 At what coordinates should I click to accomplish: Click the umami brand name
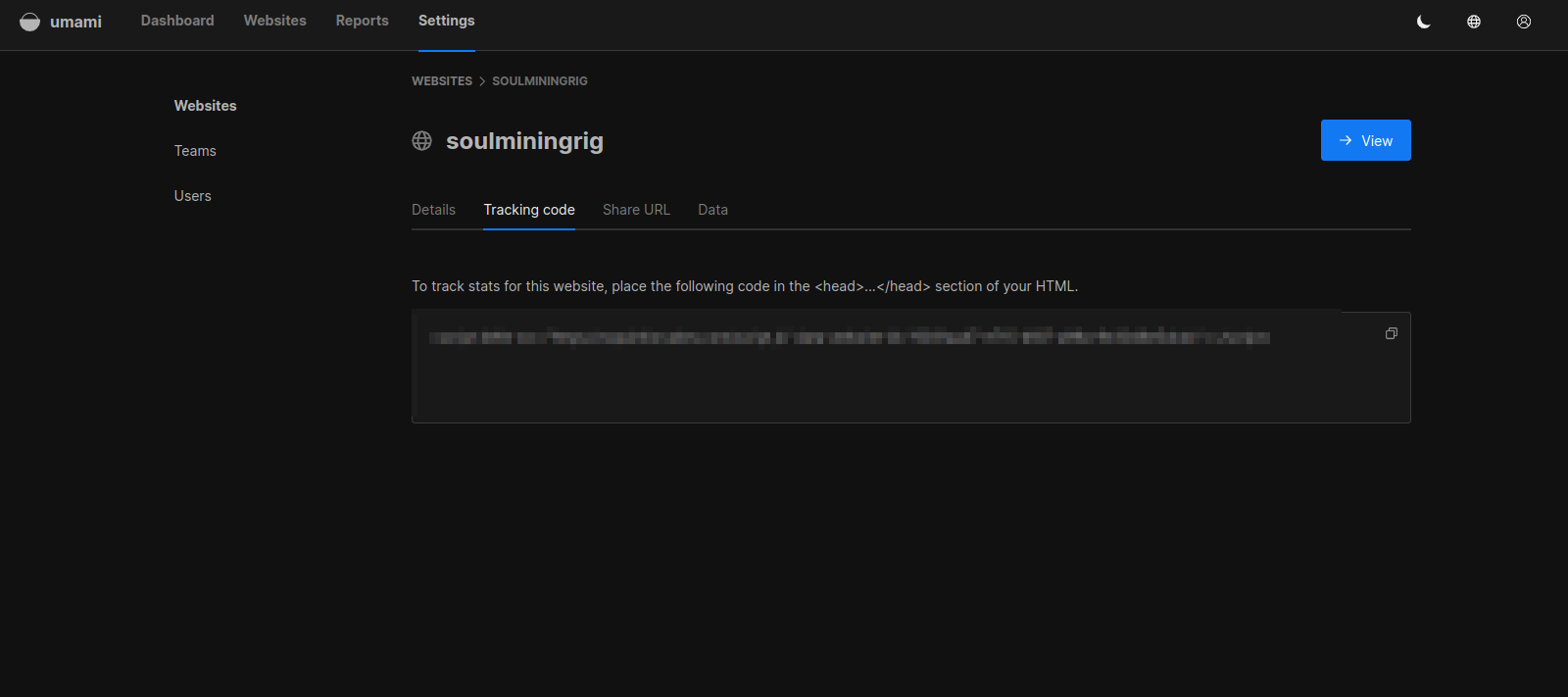(x=76, y=22)
